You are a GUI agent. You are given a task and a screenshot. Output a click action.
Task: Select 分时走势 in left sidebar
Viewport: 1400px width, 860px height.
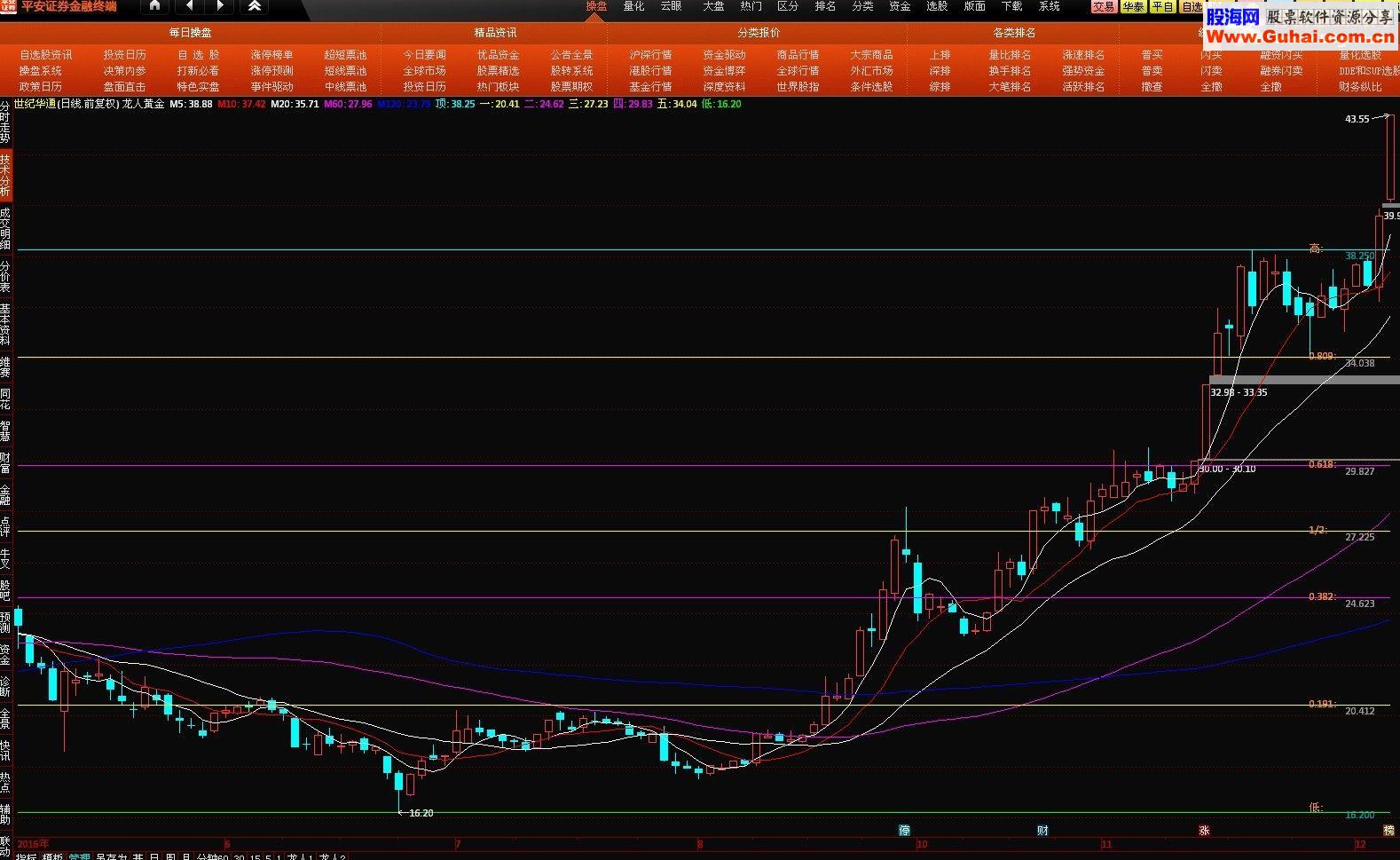(x=5, y=123)
